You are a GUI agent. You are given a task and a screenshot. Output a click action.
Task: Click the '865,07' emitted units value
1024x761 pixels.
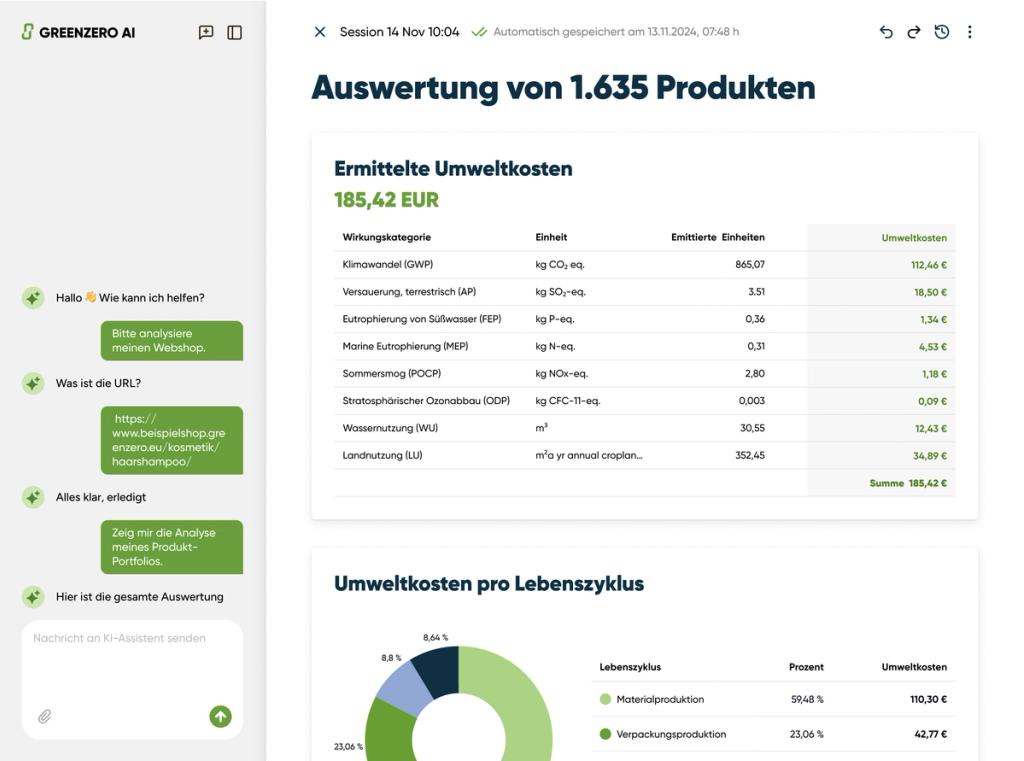point(750,265)
